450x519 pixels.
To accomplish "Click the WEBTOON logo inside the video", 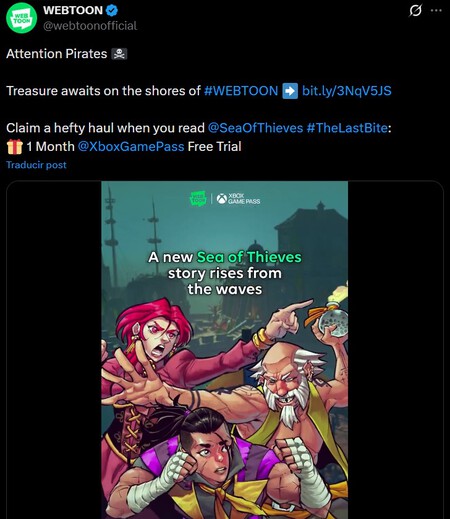I will click(x=198, y=199).
